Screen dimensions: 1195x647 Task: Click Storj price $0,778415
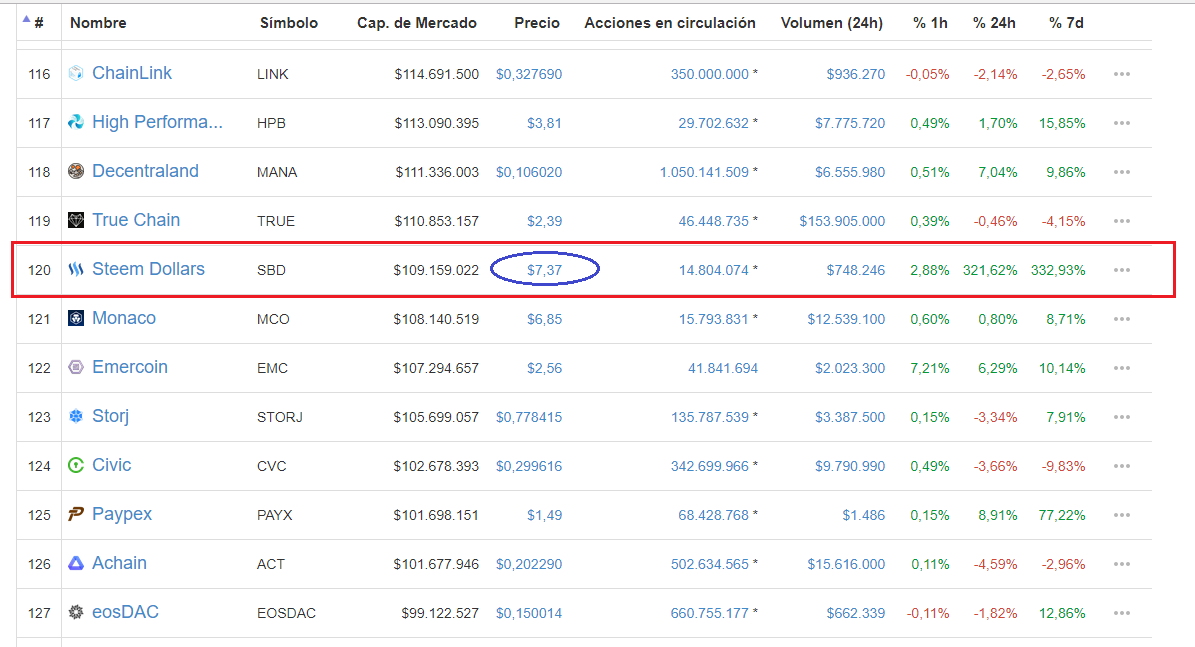[x=529, y=417]
